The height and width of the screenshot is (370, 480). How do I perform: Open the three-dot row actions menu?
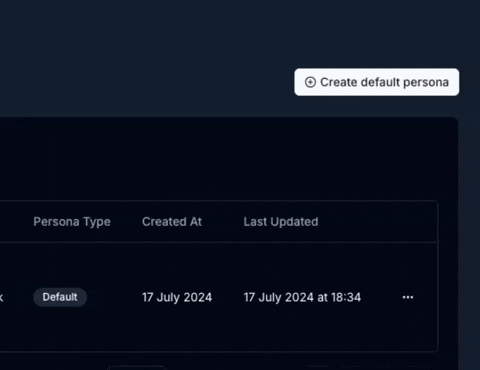click(x=408, y=297)
